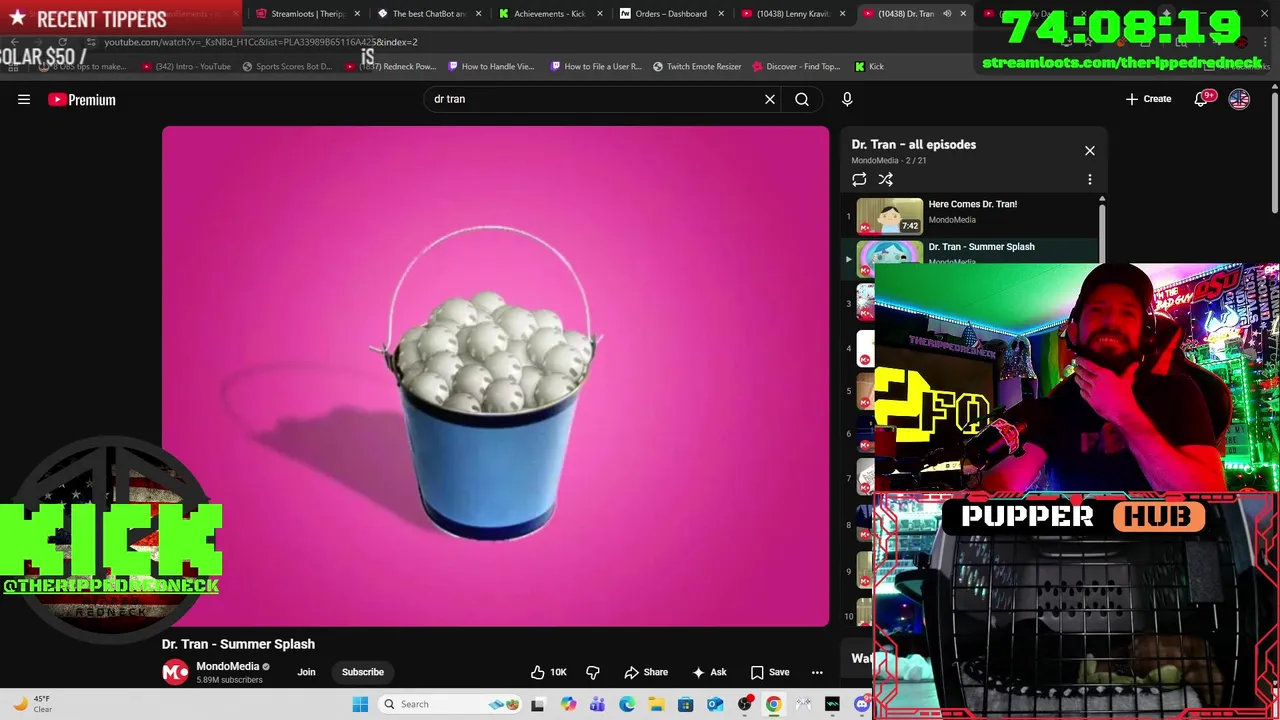Open File Explorer on the taskbar
The image size is (1280, 720).
pyautogui.click(x=656, y=704)
